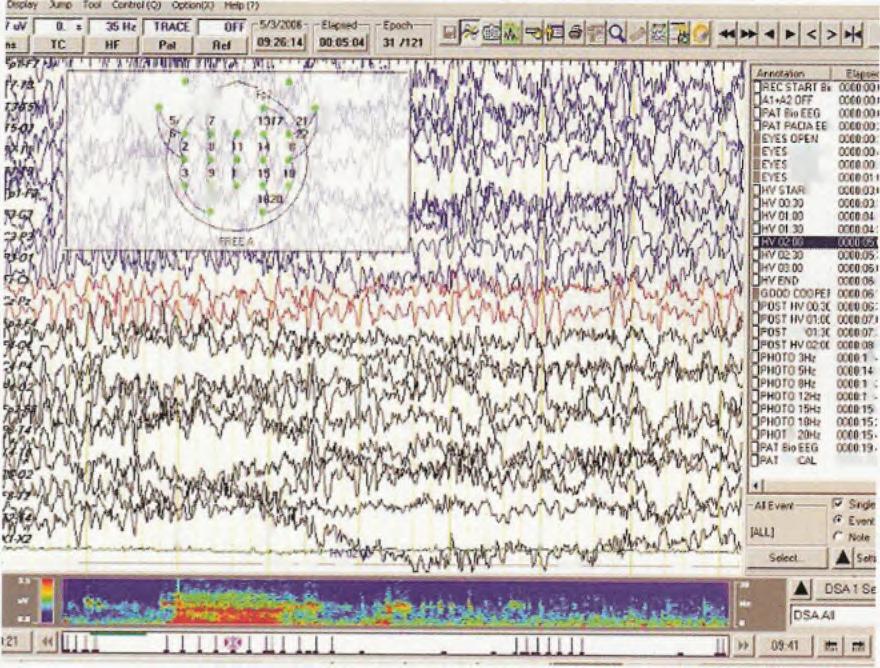Open the magnifying glass search tool

(617, 34)
